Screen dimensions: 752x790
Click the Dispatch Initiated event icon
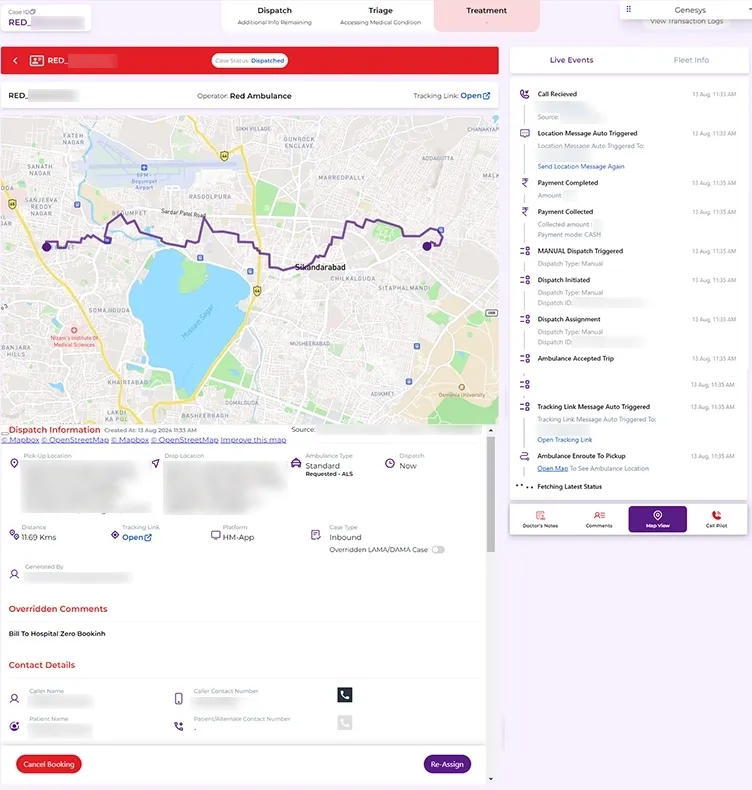tap(525, 280)
